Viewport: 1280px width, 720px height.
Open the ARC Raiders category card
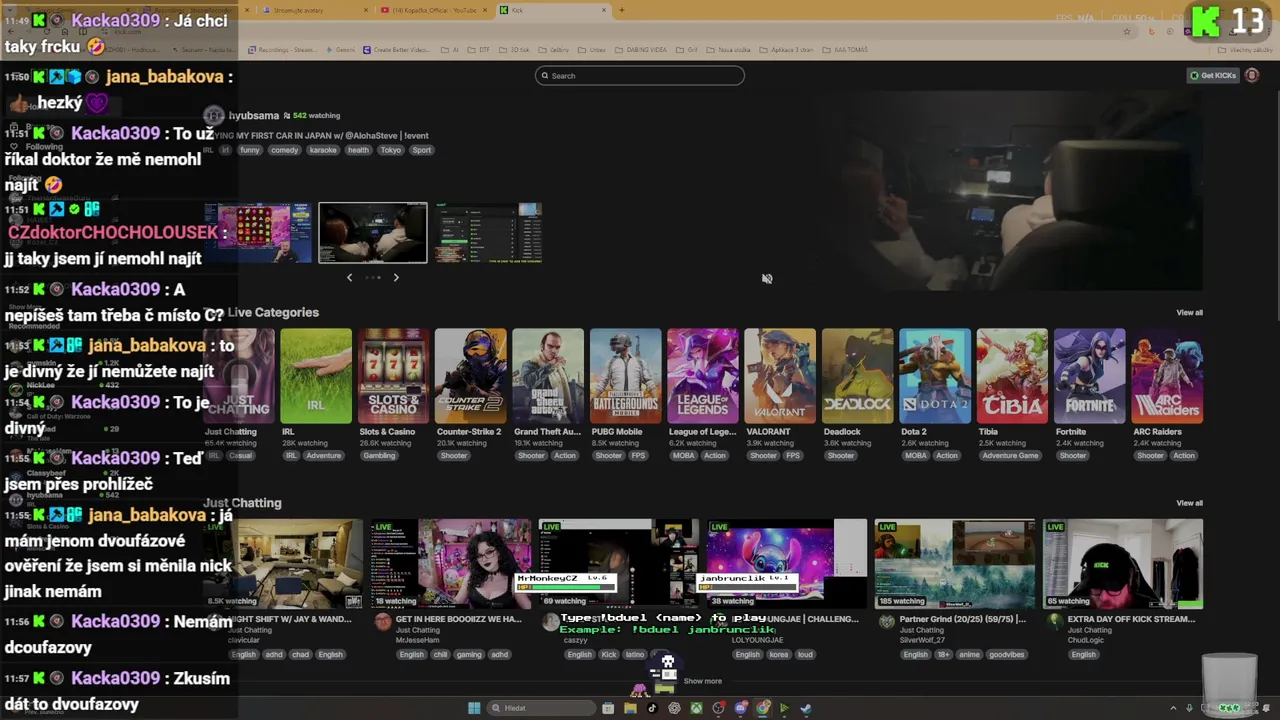1167,376
